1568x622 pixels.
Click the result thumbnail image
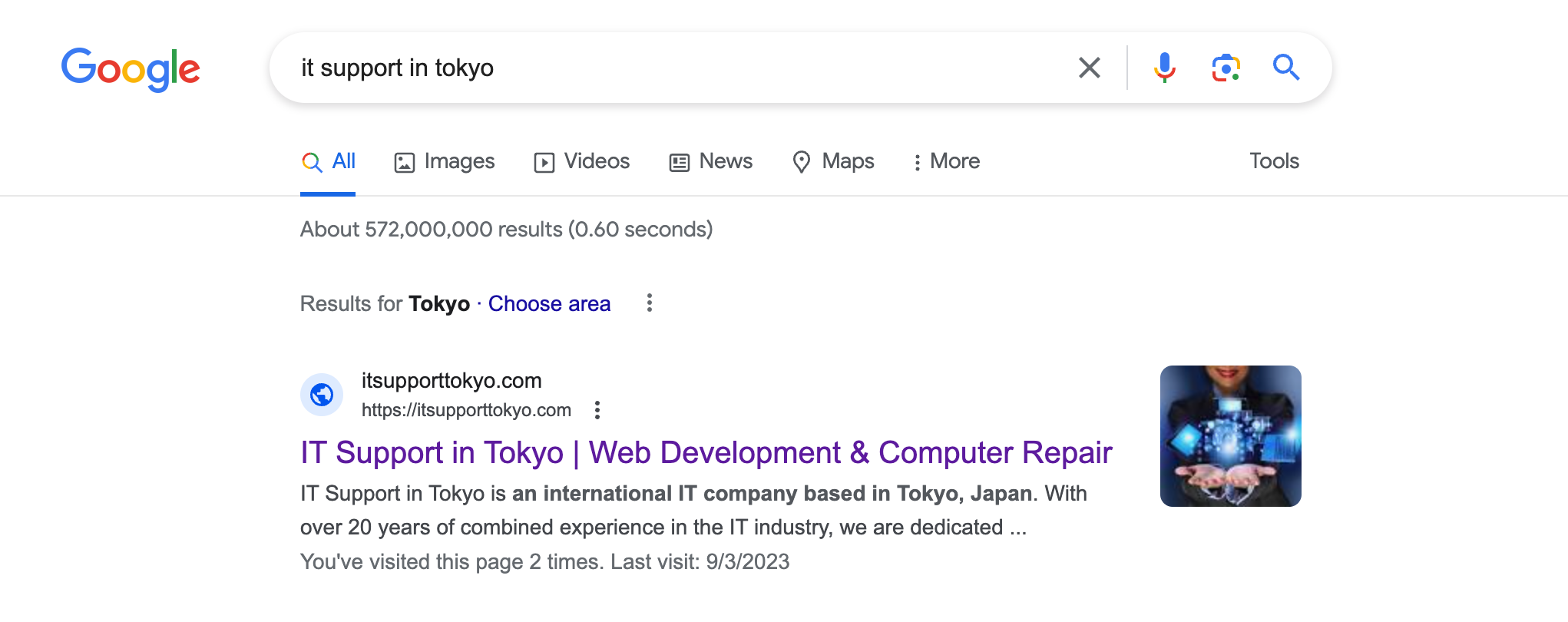(x=1230, y=436)
